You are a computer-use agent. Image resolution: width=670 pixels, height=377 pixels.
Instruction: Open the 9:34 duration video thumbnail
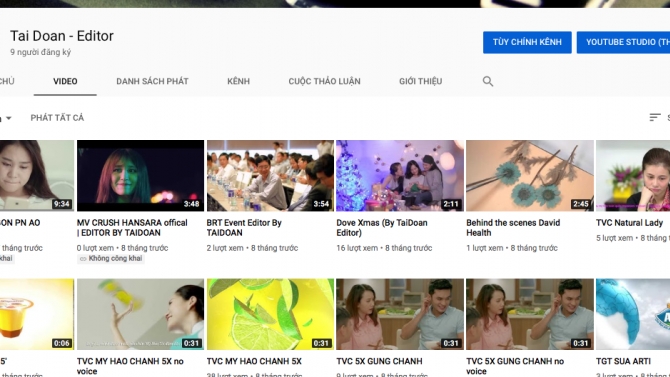37,176
